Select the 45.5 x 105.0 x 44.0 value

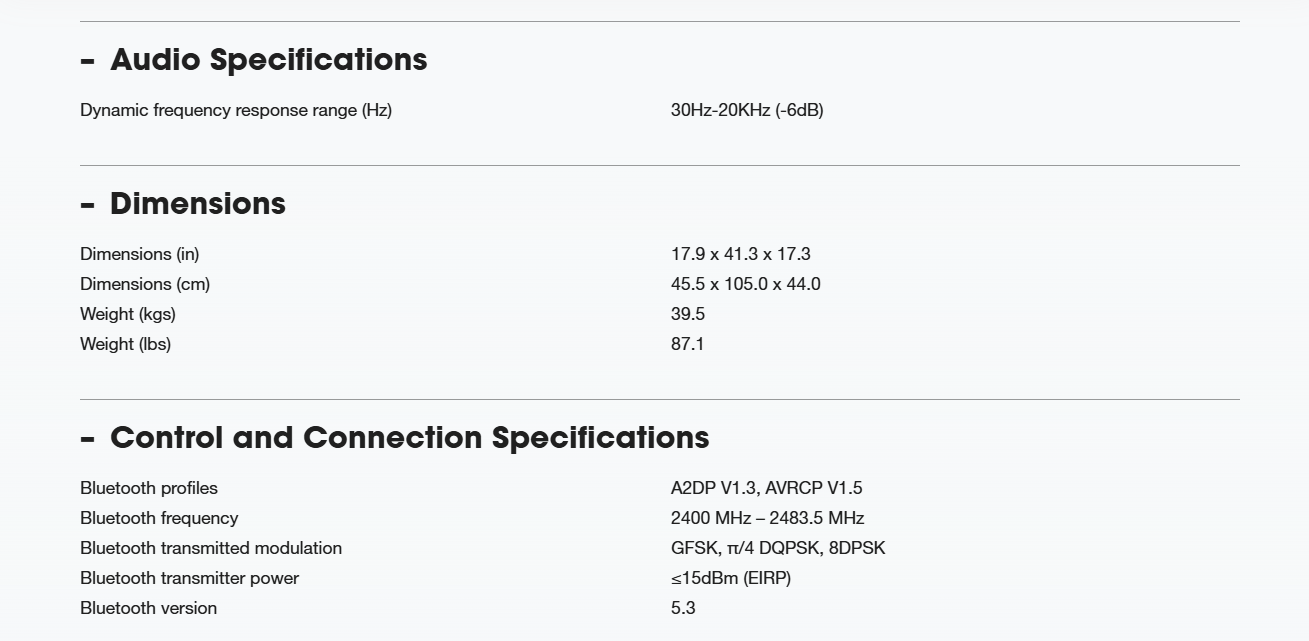coord(745,284)
